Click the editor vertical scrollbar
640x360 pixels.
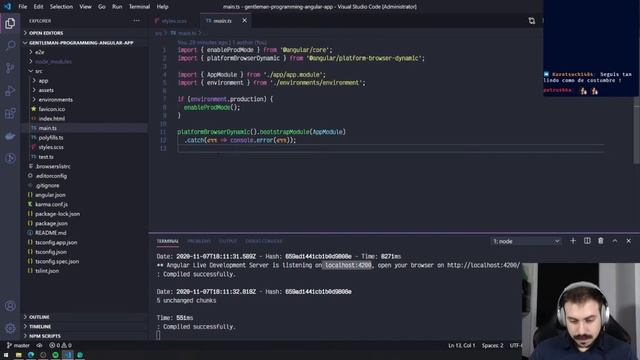(x=637, y=131)
